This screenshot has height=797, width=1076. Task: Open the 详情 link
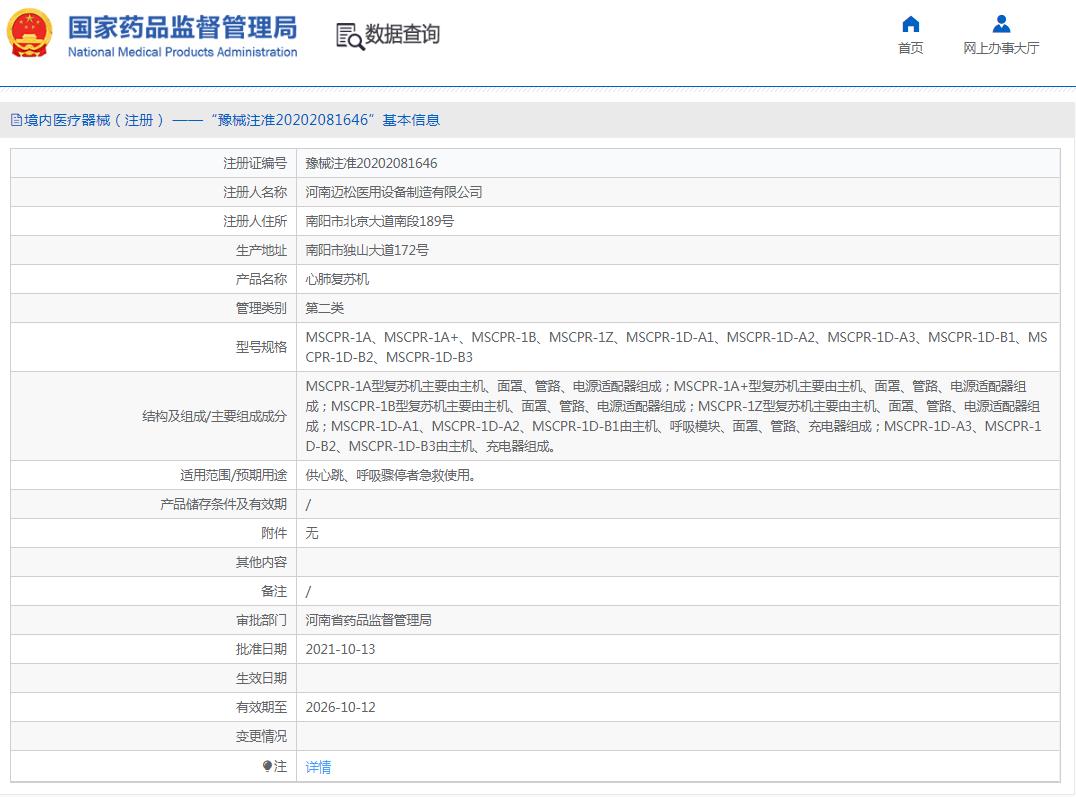[x=318, y=767]
